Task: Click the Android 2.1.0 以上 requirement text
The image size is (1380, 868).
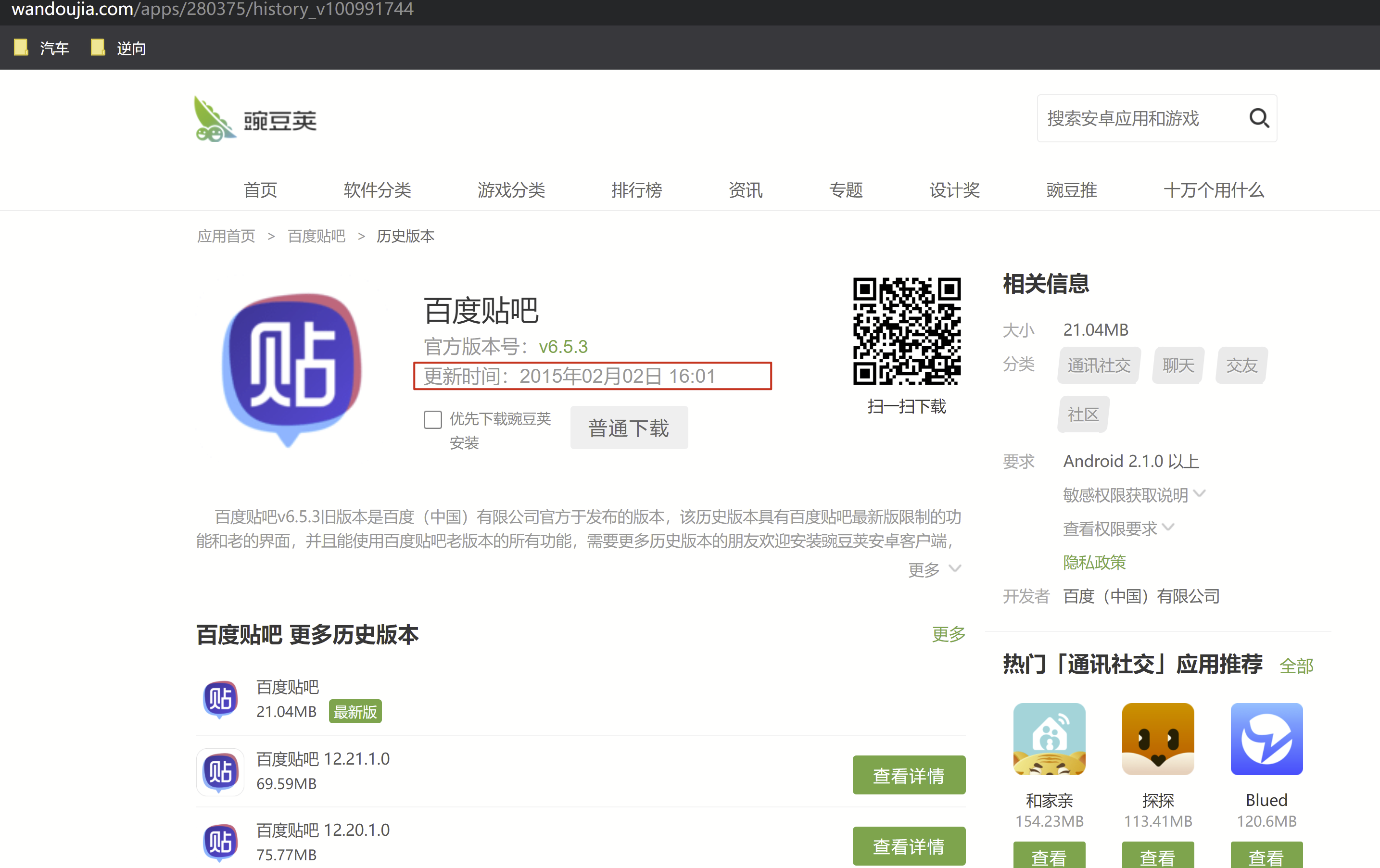Action: (x=1131, y=461)
